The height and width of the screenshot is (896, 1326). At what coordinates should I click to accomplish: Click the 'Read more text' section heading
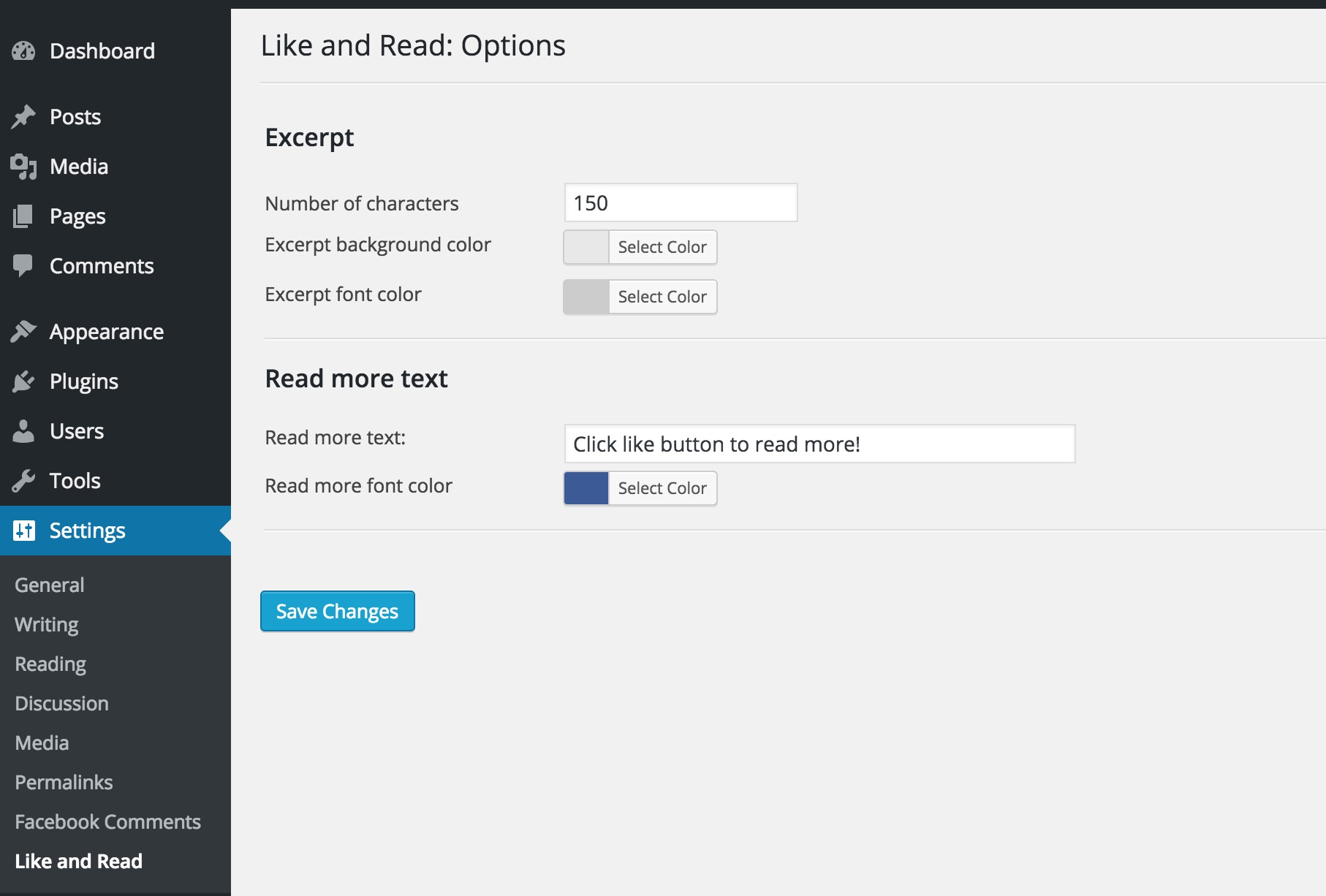tap(356, 379)
